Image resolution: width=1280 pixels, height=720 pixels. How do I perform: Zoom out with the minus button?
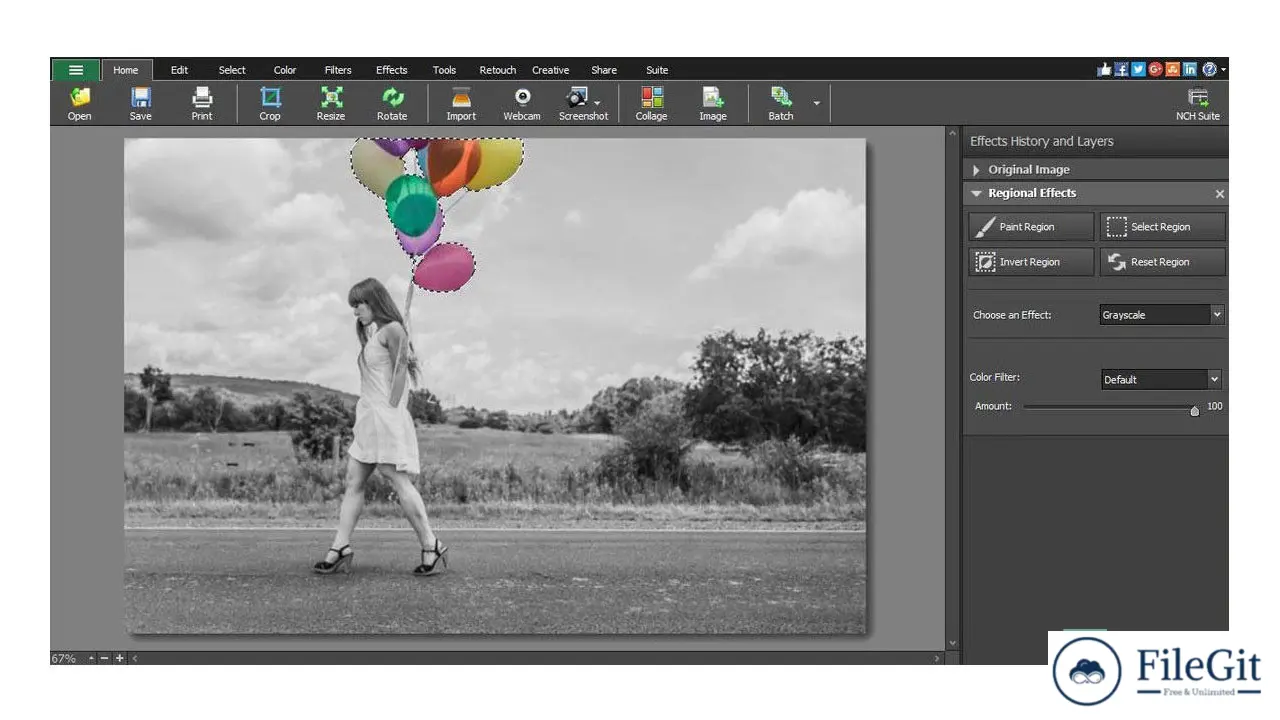coord(104,658)
